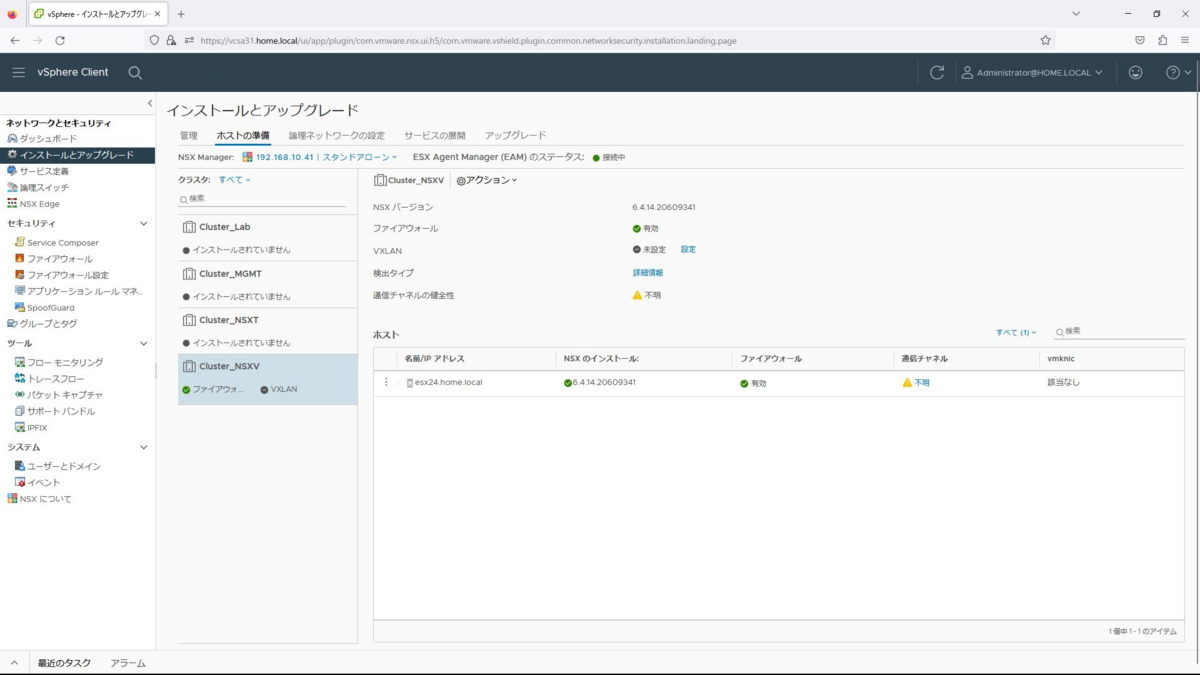This screenshot has height=675, width=1200.
Task: Open the help question mark menu
Action: pos(1178,73)
